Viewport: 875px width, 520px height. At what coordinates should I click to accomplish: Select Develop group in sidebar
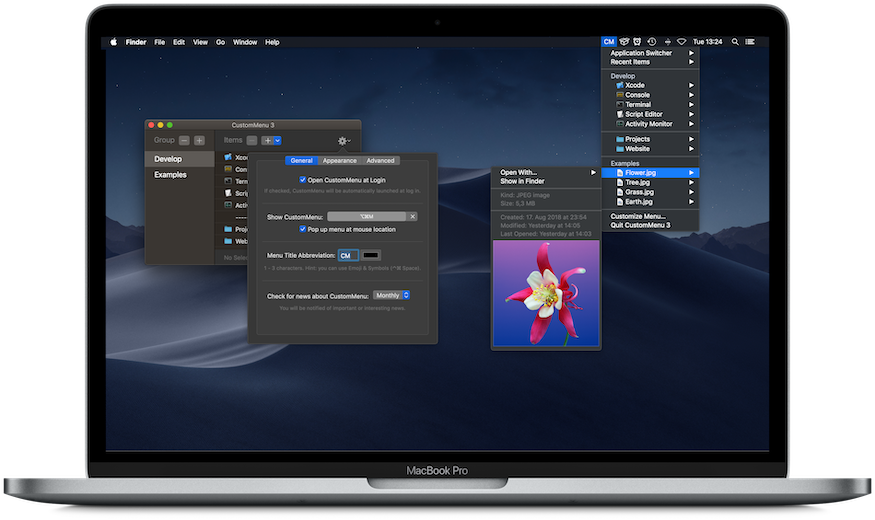click(180, 159)
